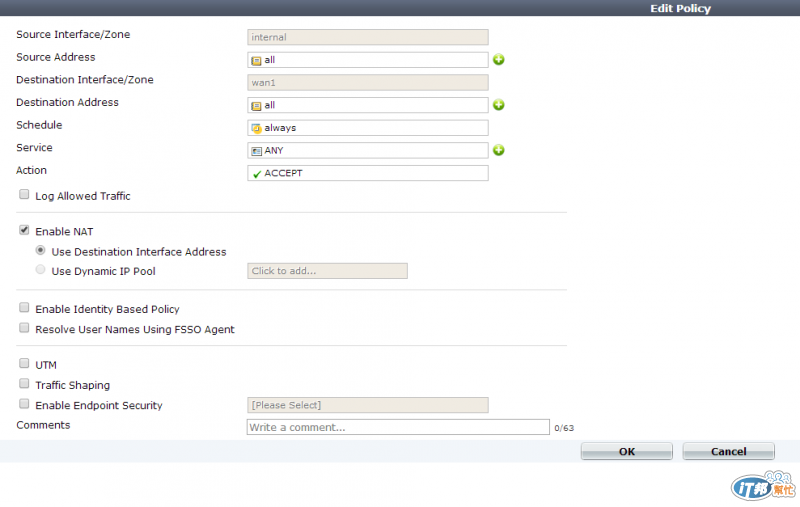Click the Schedule label

click(39, 125)
